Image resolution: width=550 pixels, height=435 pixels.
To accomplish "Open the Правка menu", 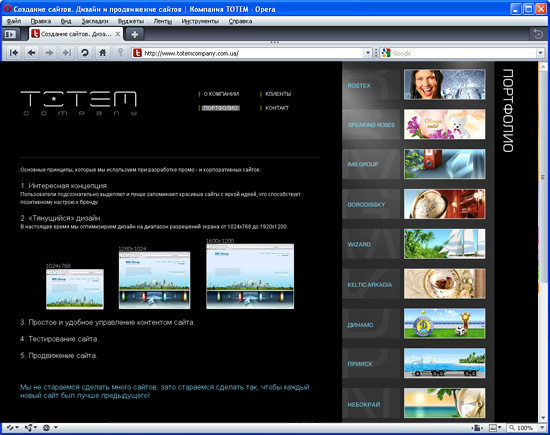I will coord(41,21).
